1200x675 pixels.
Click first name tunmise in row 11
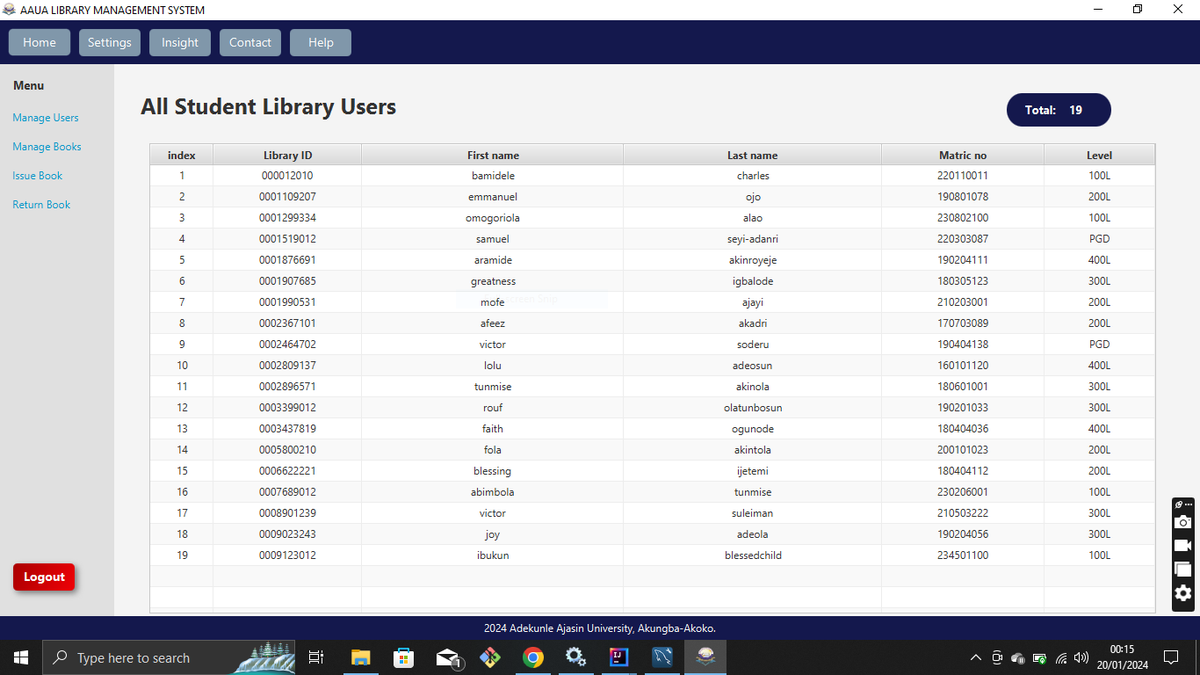pos(493,386)
